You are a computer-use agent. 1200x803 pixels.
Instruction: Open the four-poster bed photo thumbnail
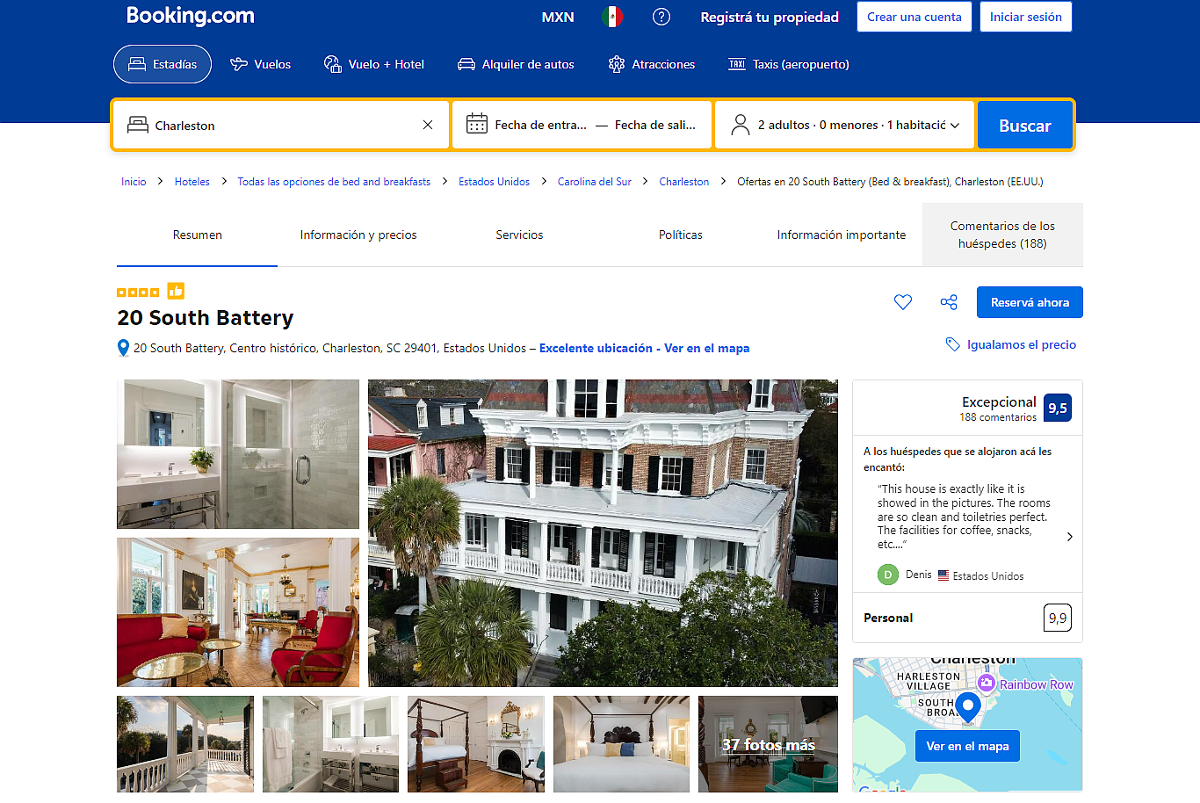[x=476, y=744]
